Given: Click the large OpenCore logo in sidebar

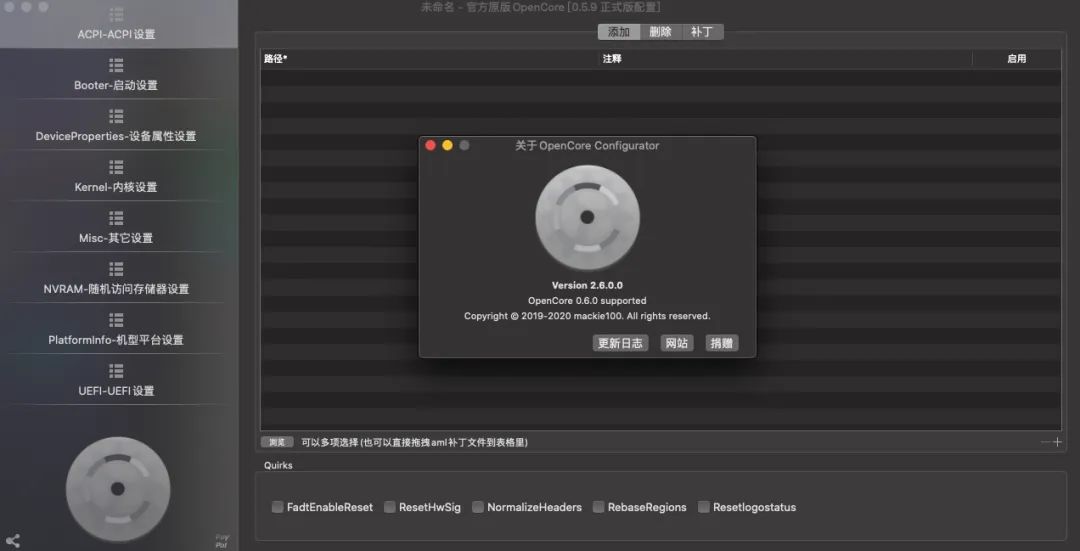Looking at the screenshot, I should [x=118, y=489].
